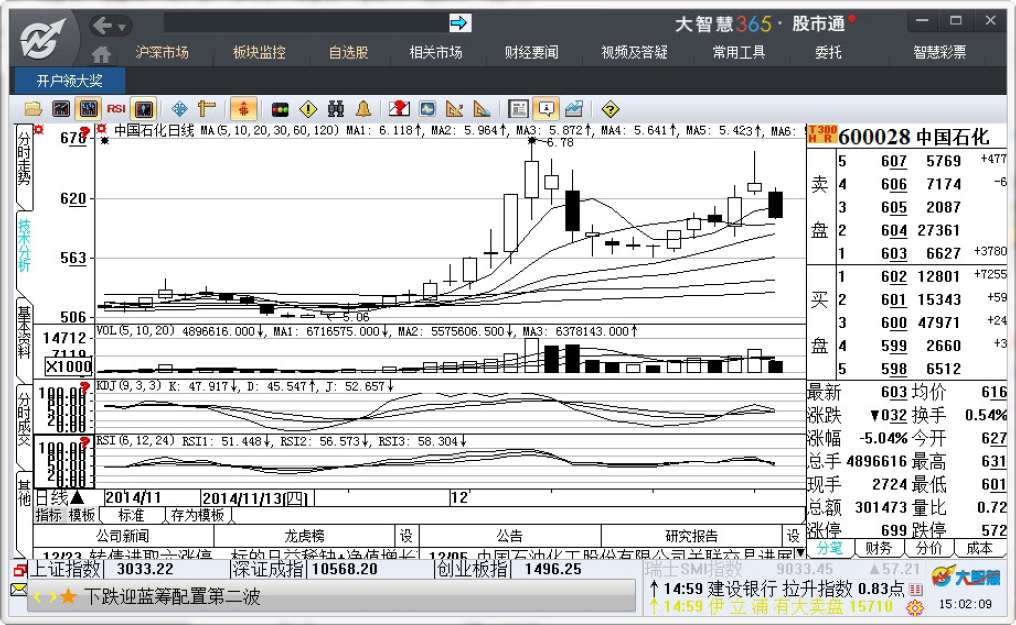This screenshot has width=1016, height=625.
Task: Click the top search input field
Action: [305, 23]
